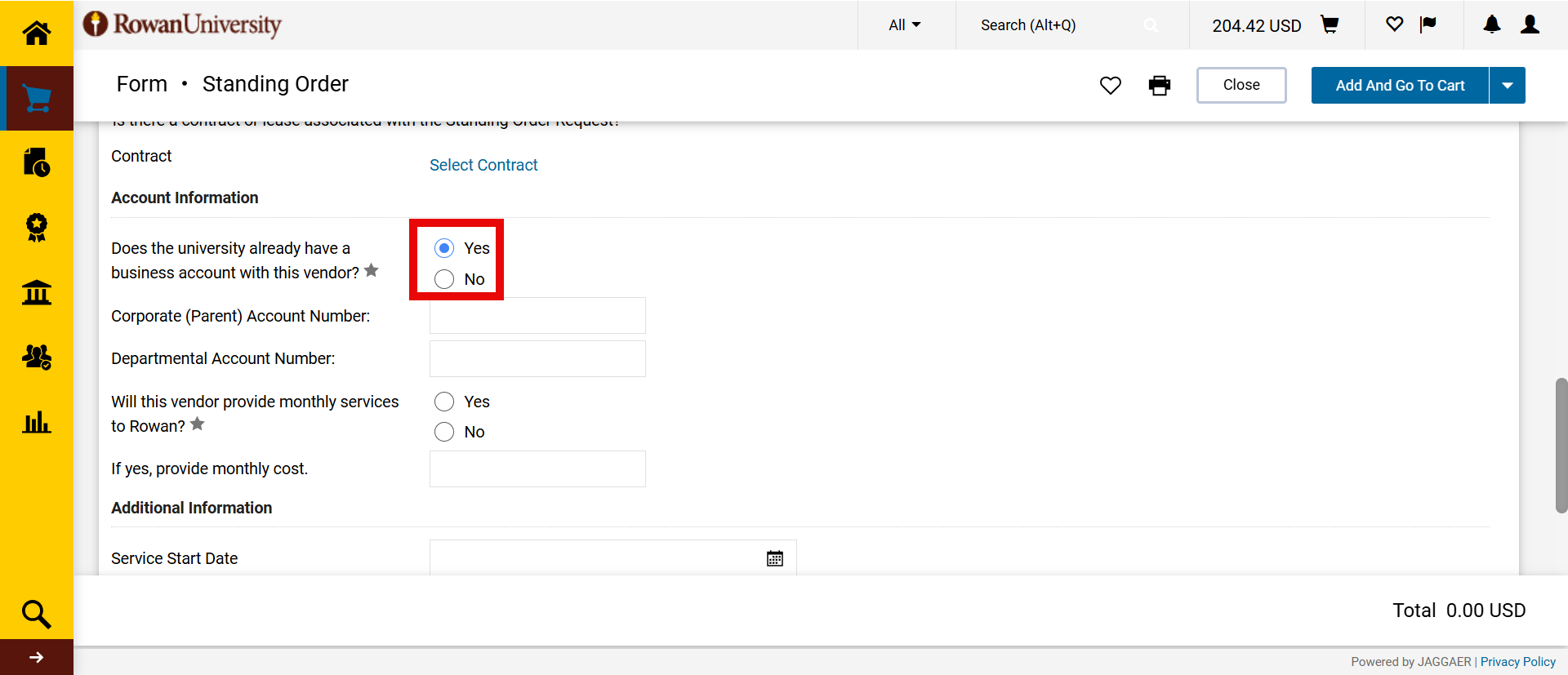The width and height of the screenshot is (1568, 675).
Task: Select Yes for monthly services question
Action: [x=444, y=402]
